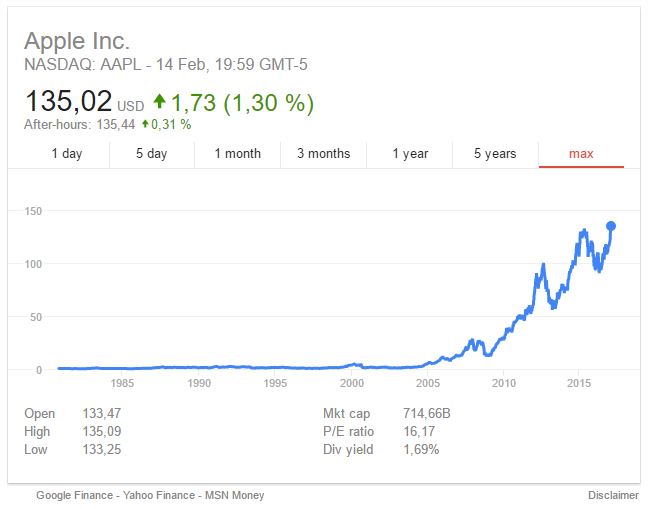Viewport: 651px width, 509px height.
Task: Select the 1 day range tab
Action: (67, 153)
